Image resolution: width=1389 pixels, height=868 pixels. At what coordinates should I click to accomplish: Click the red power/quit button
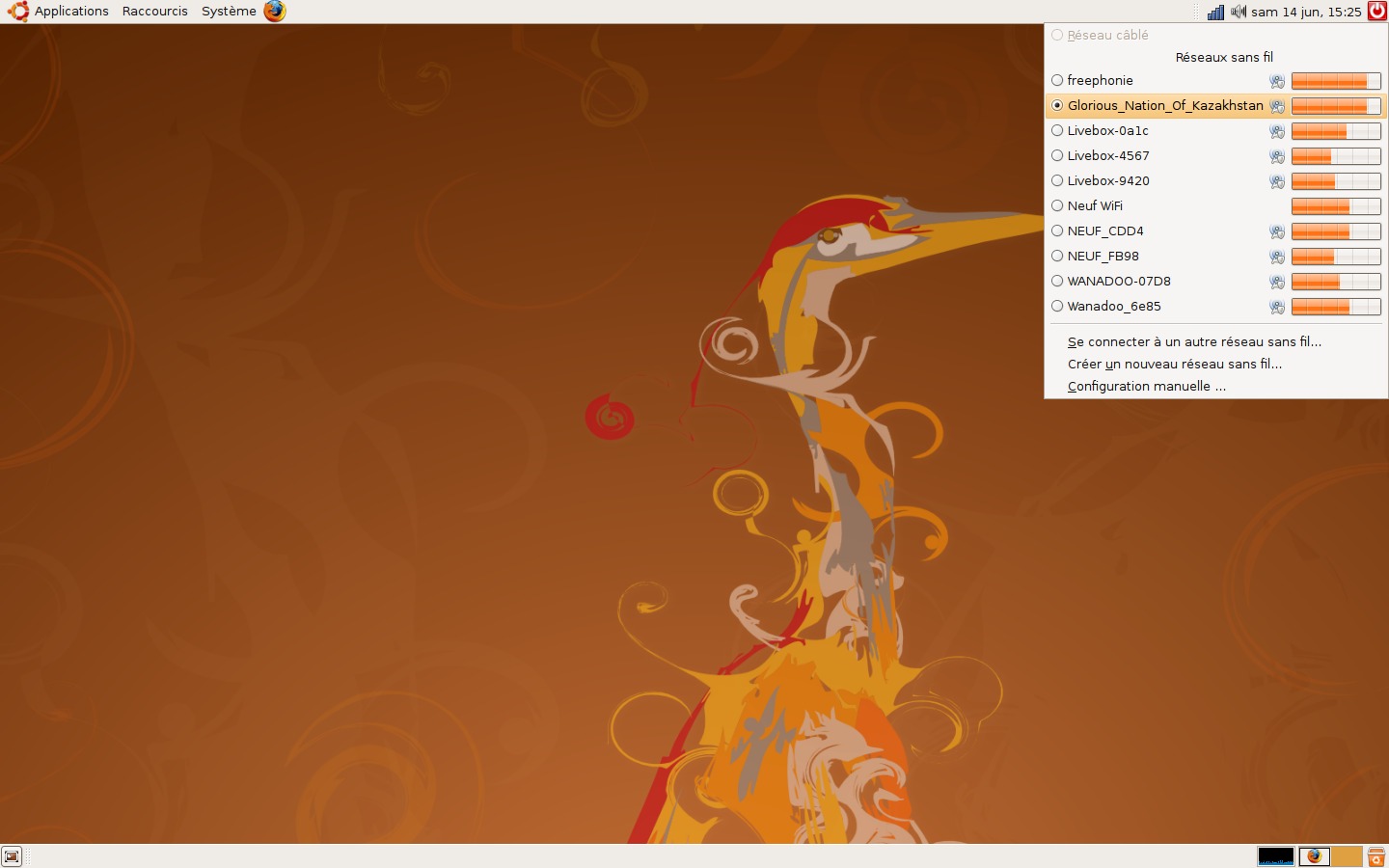click(x=1377, y=12)
